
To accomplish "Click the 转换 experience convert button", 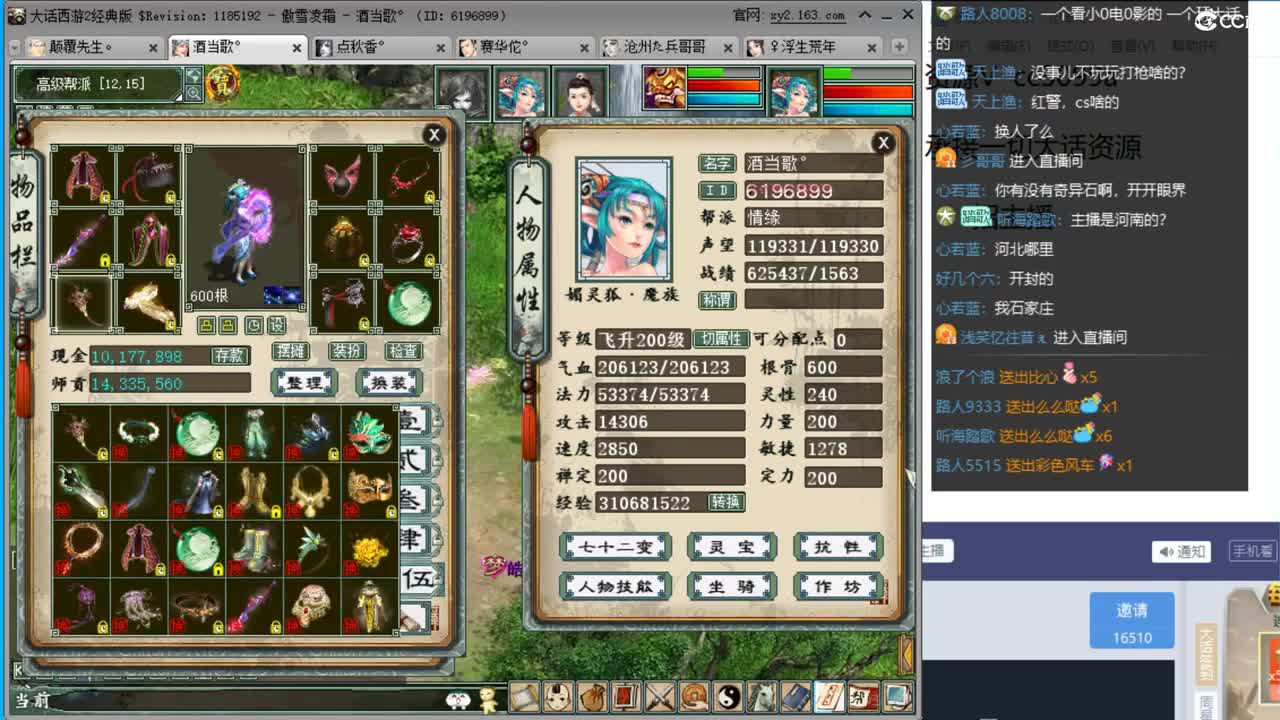I will [726, 502].
